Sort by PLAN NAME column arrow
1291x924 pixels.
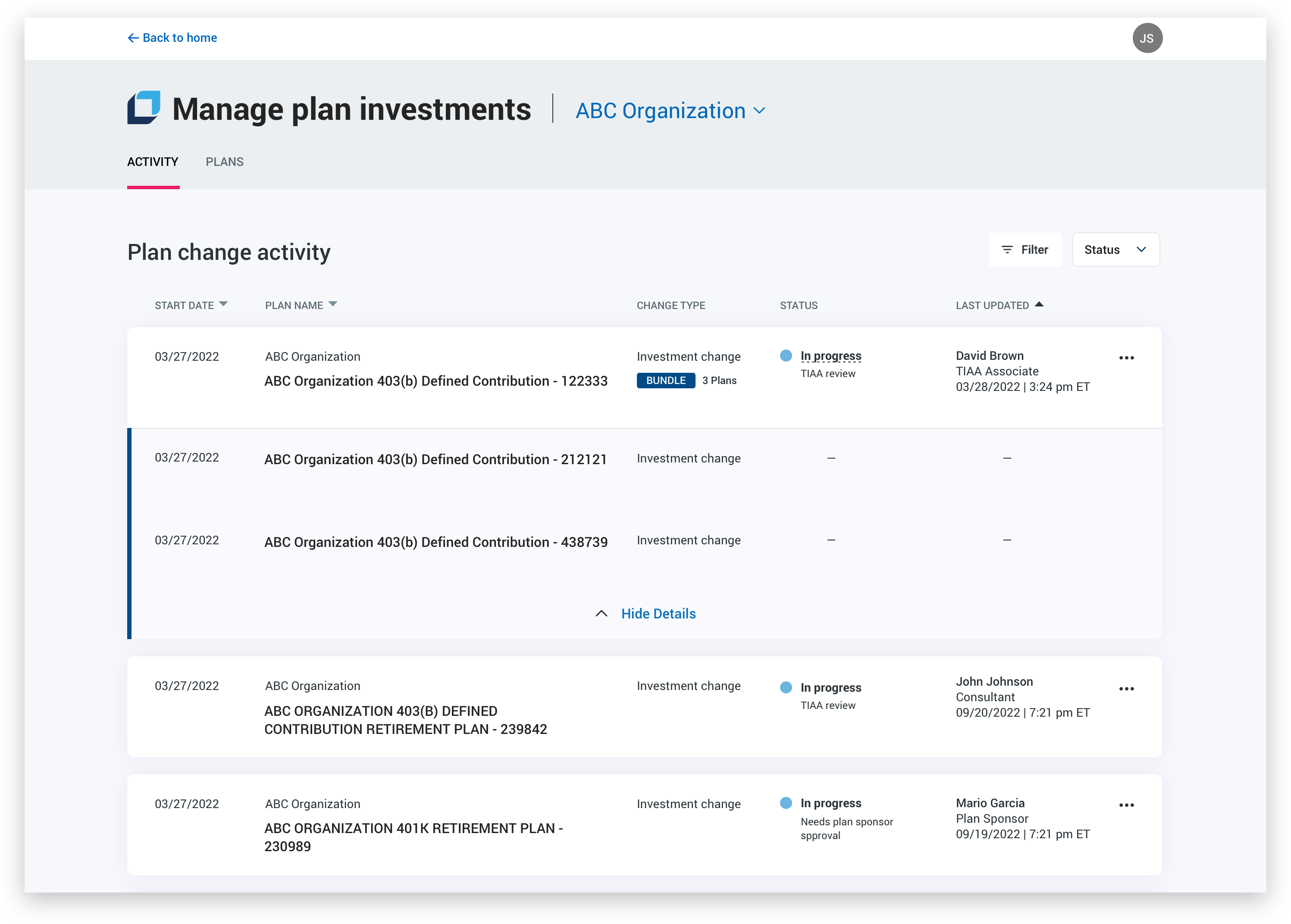coord(333,304)
